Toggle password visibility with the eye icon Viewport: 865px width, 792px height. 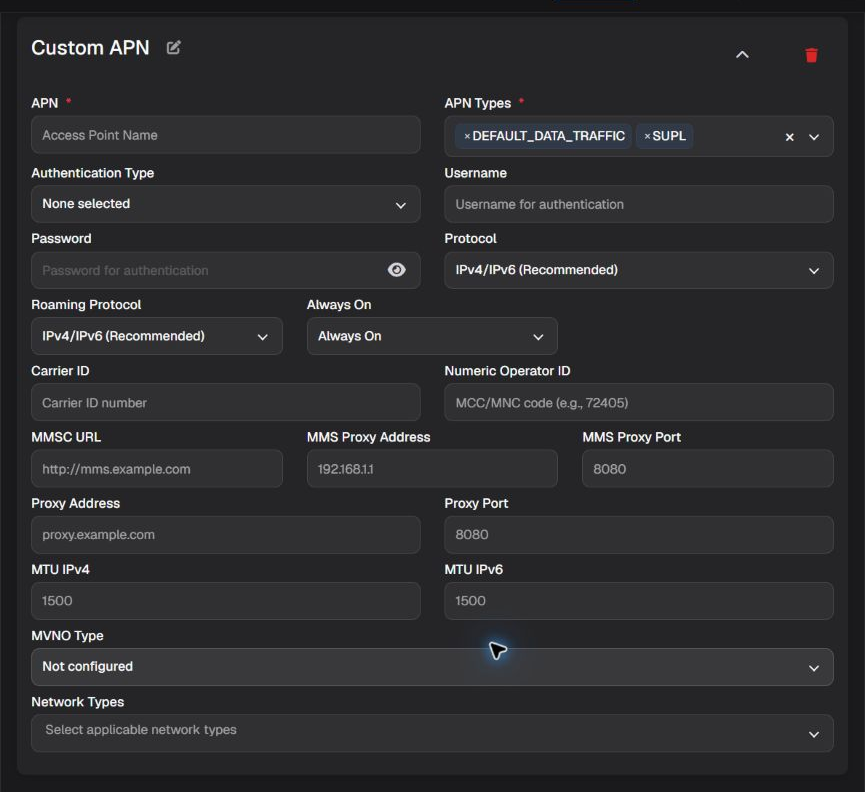click(x=396, y=270)
